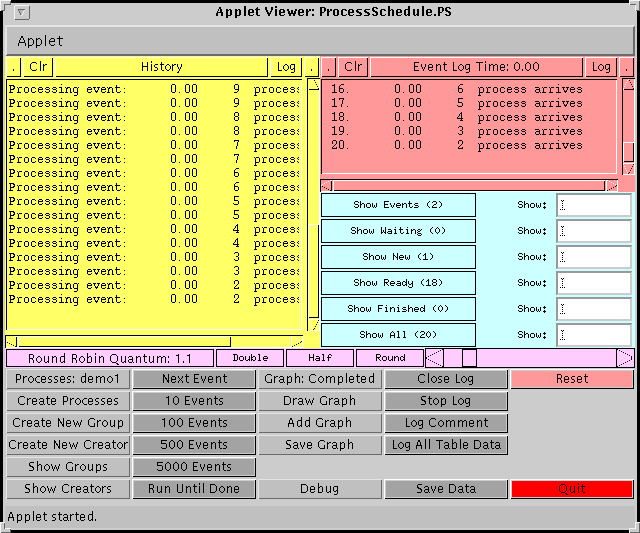Clear the Event Log with Clr button
Image resolution: width=640 pixels, height=533 pixels.
tap(354, 67)
